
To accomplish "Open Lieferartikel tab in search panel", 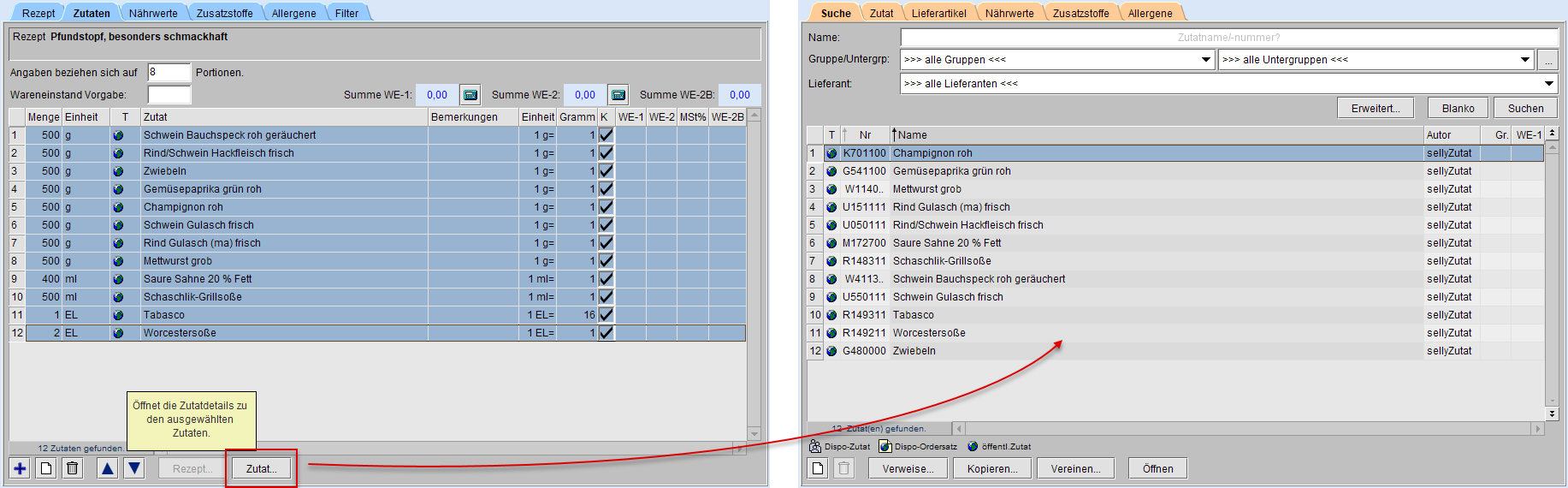I will (x=938, y=13).
